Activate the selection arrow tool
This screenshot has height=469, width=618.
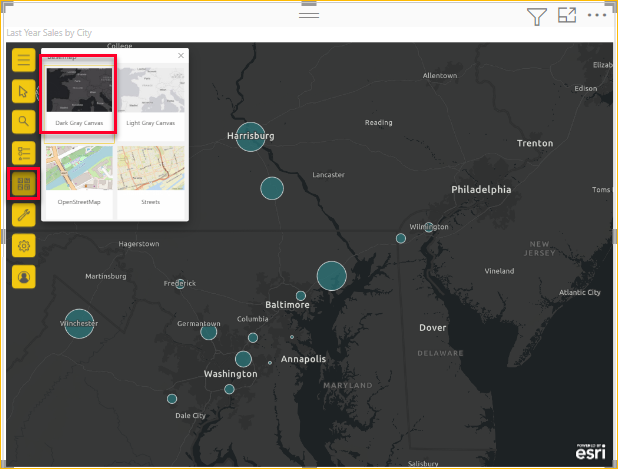[24, 91]
